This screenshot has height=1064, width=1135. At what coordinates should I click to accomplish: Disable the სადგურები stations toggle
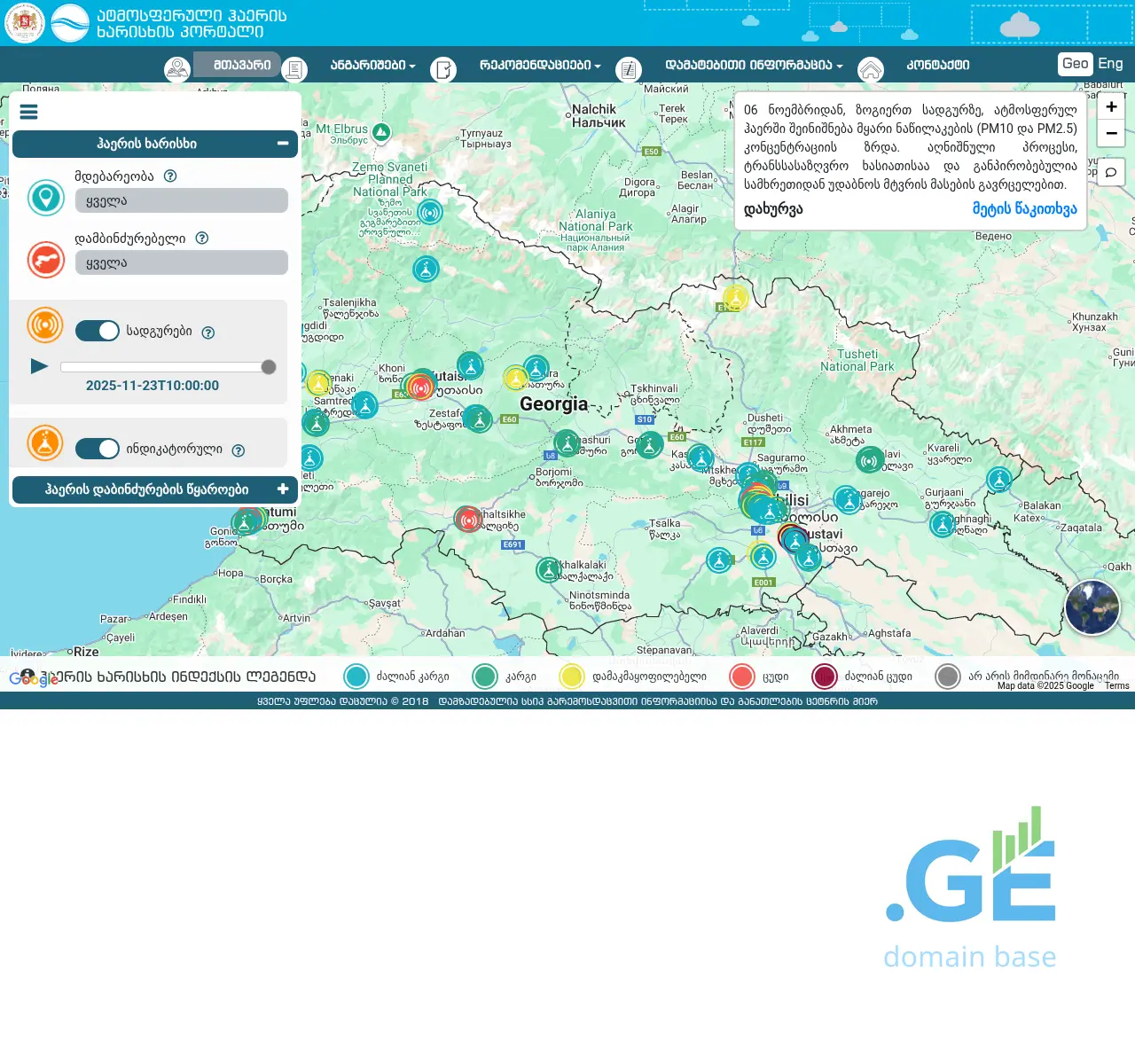click(97, 331)
